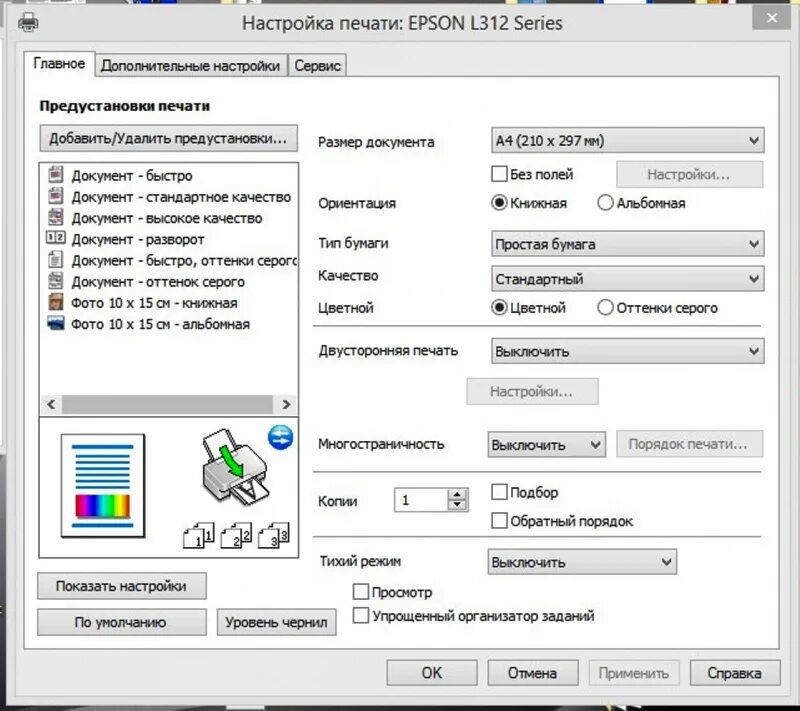800x711 pixels.
Task: Enable the "Без полей" checkbox
Action: (499, 174)
